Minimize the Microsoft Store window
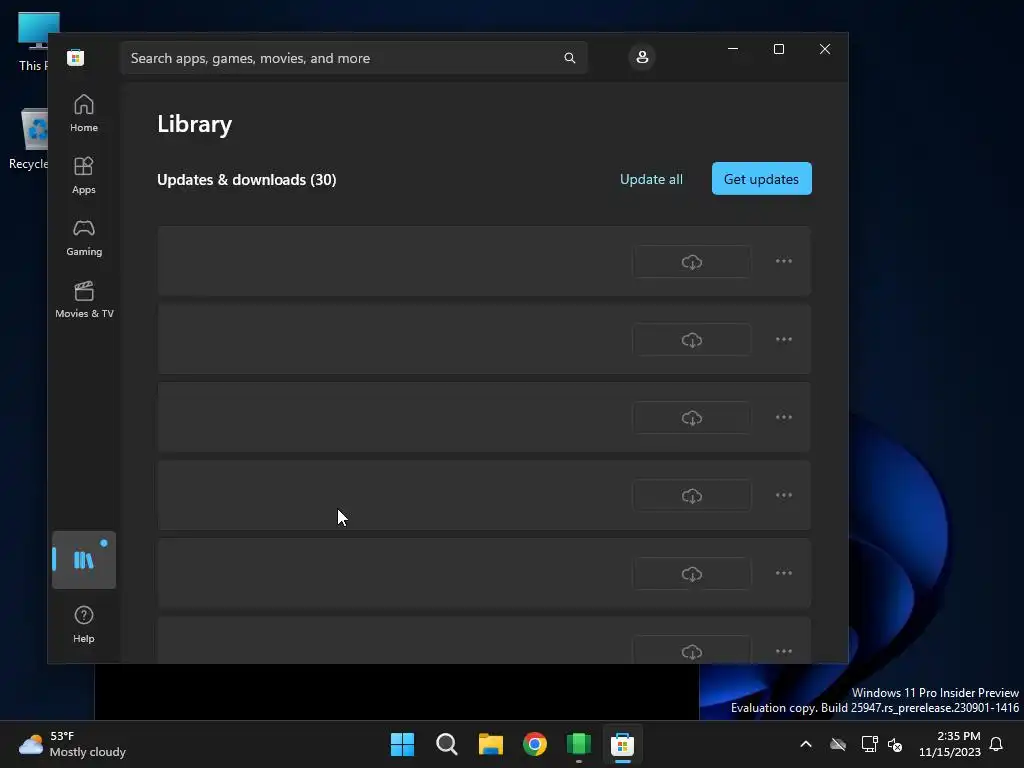The width and height of the screenshot is (1024, 768). coord(733,49)
